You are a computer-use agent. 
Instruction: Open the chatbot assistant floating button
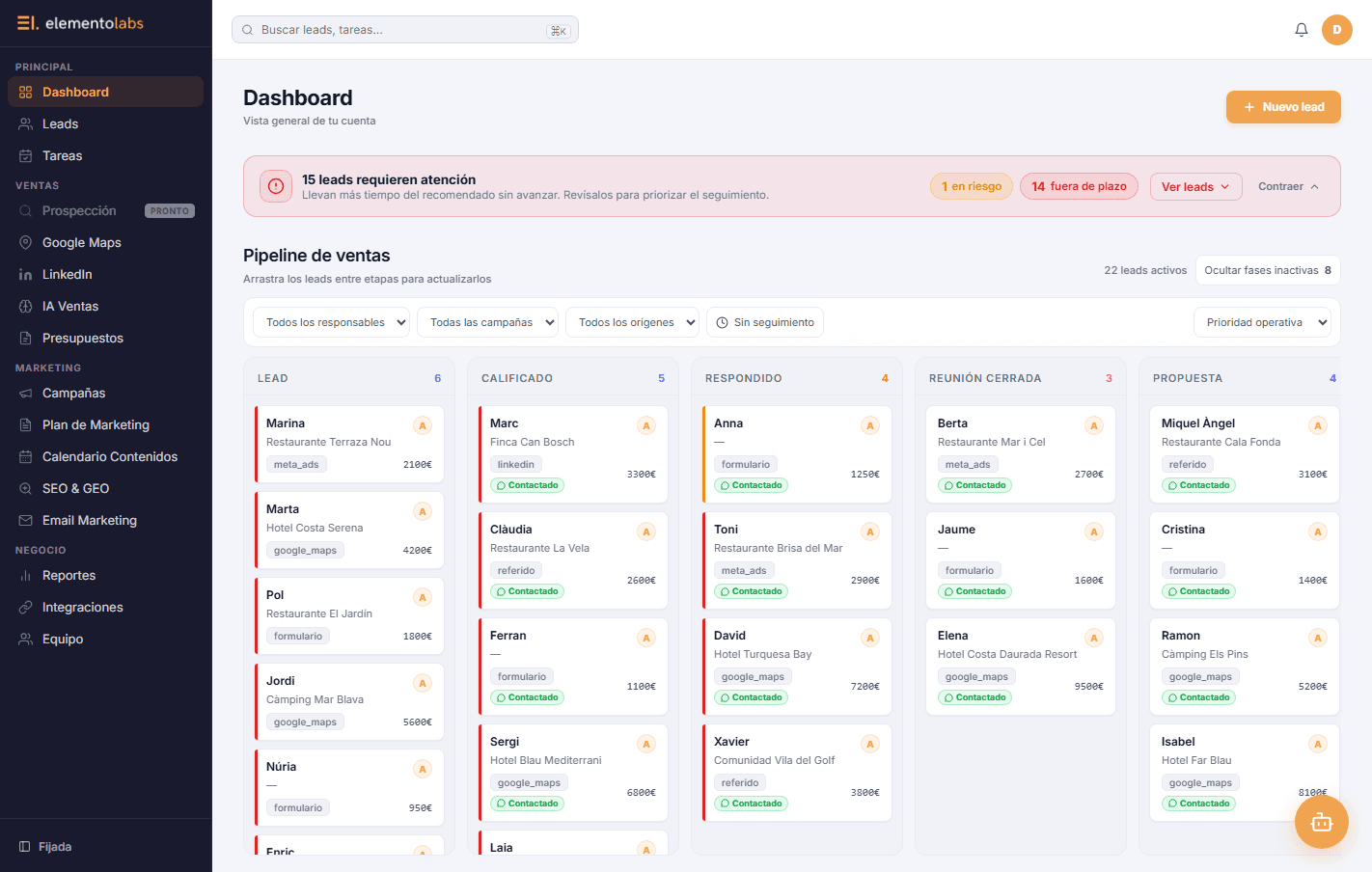[x=1322, y=822]
